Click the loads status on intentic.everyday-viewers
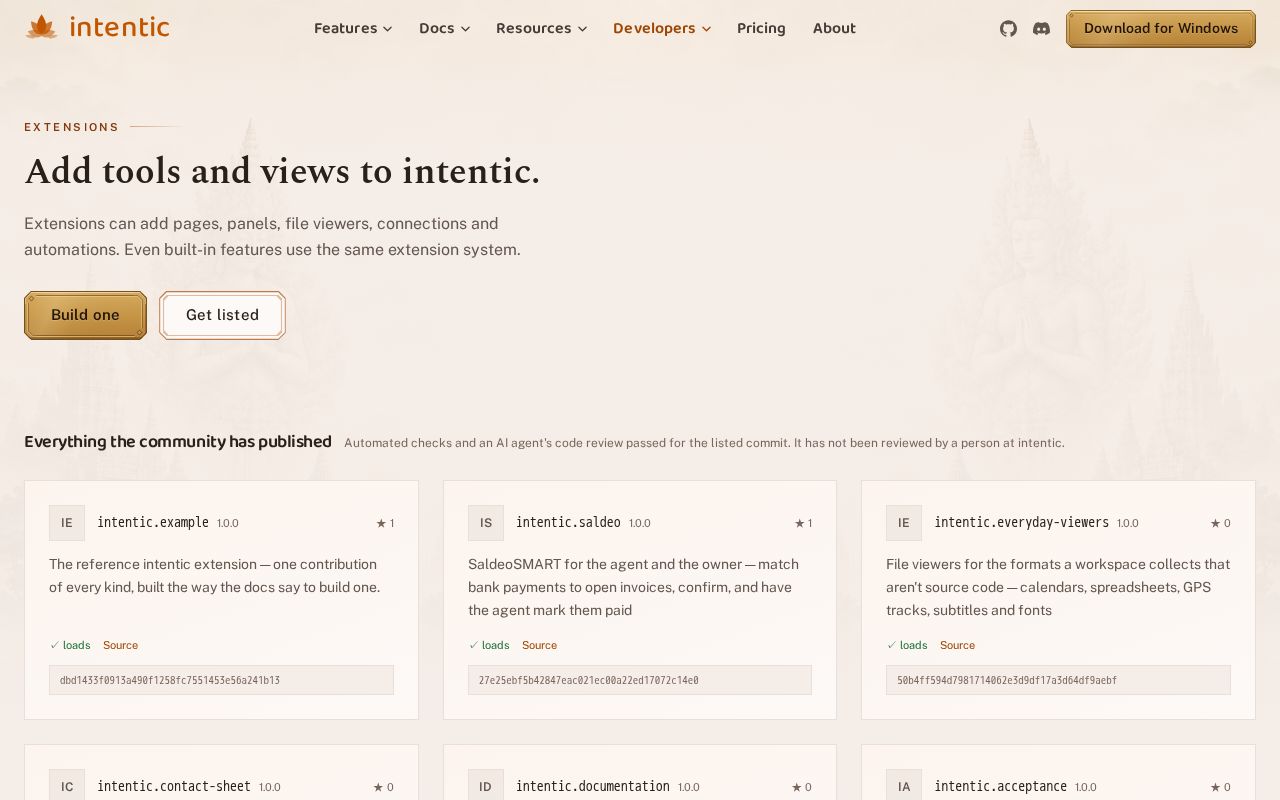1280x800 pixels. (907, 645)
